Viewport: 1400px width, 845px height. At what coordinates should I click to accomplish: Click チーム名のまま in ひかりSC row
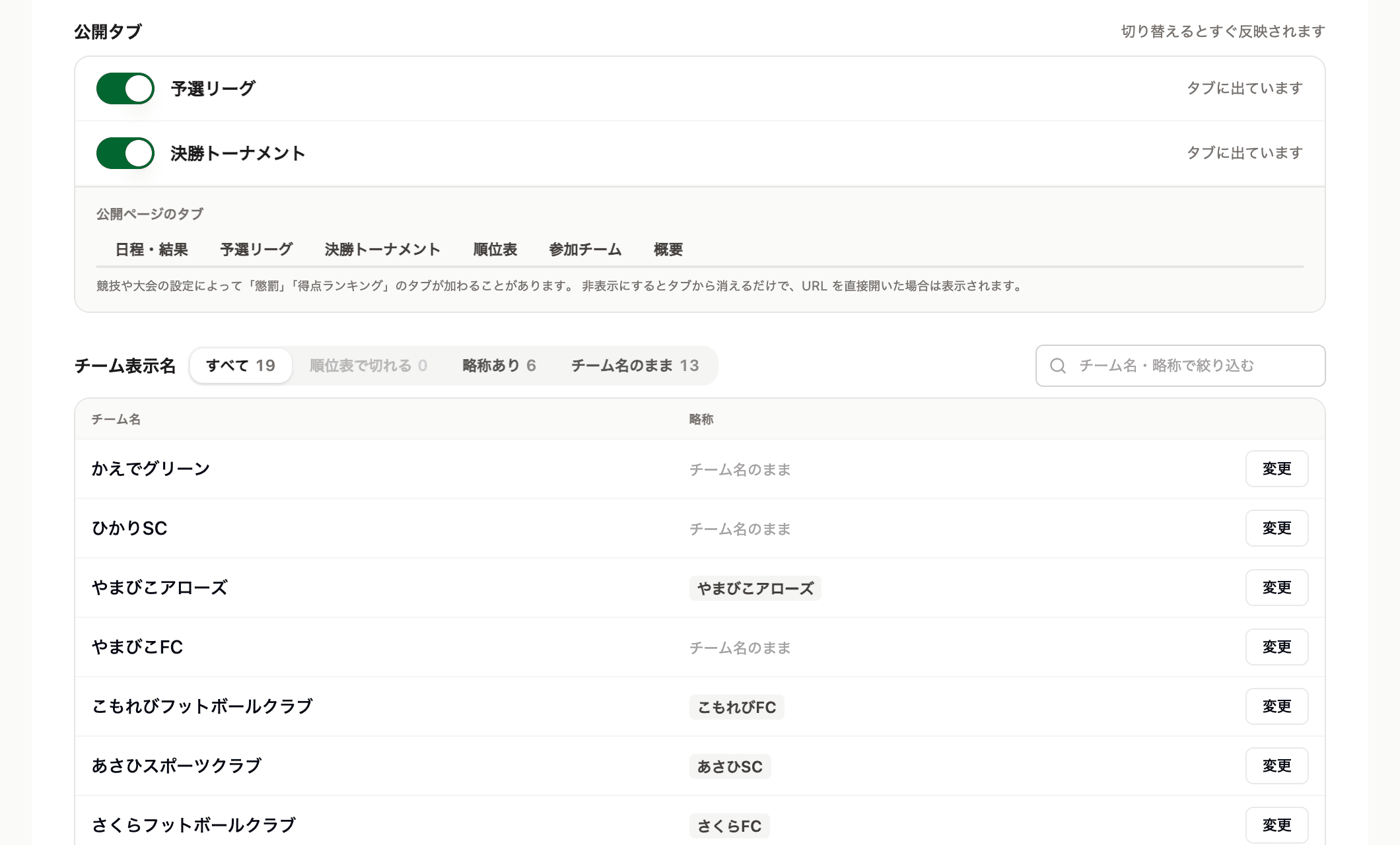740,529
